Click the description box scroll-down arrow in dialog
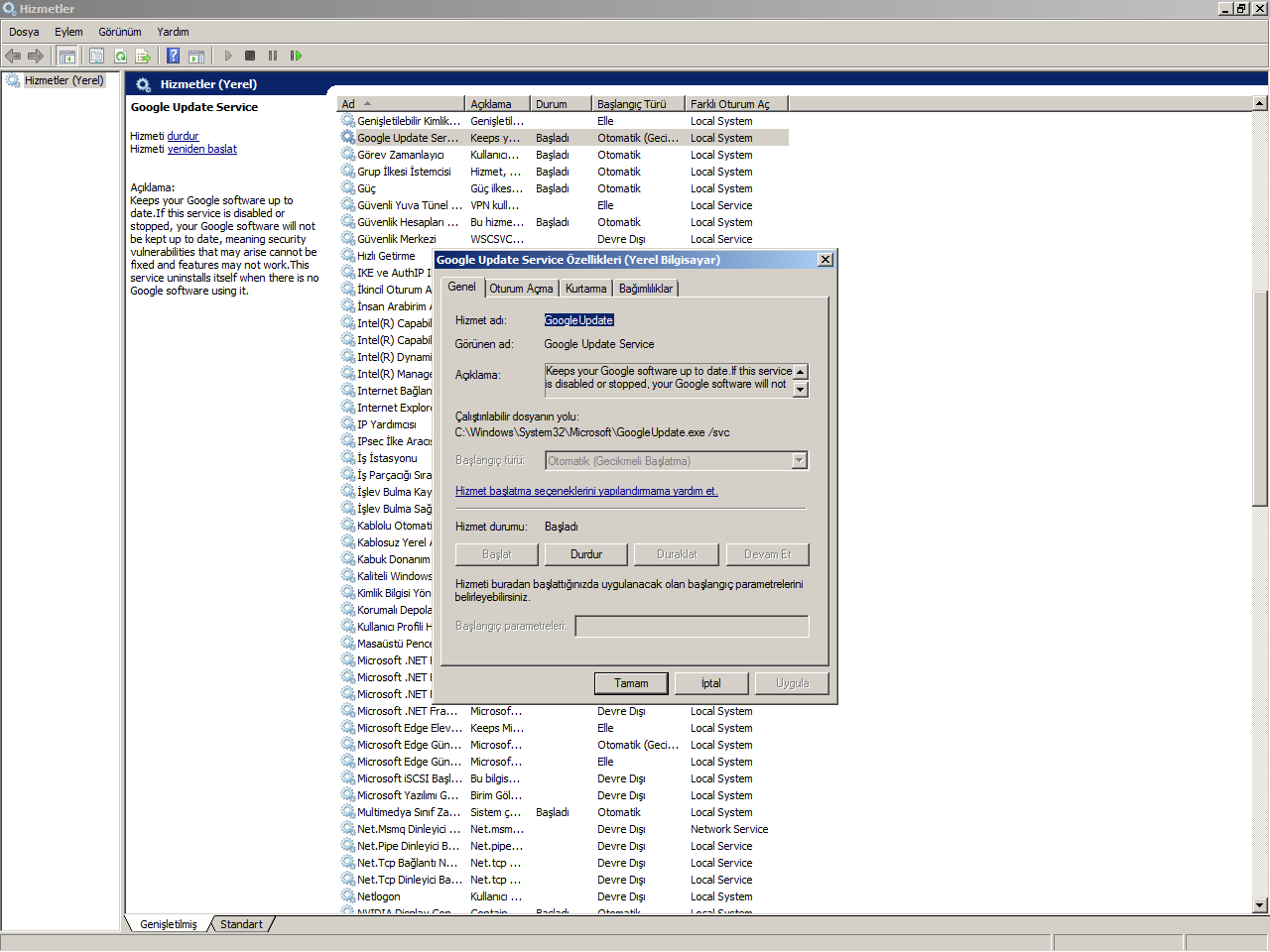The width and height of the screenshot is (1270, 952). (x=801, y=389)
